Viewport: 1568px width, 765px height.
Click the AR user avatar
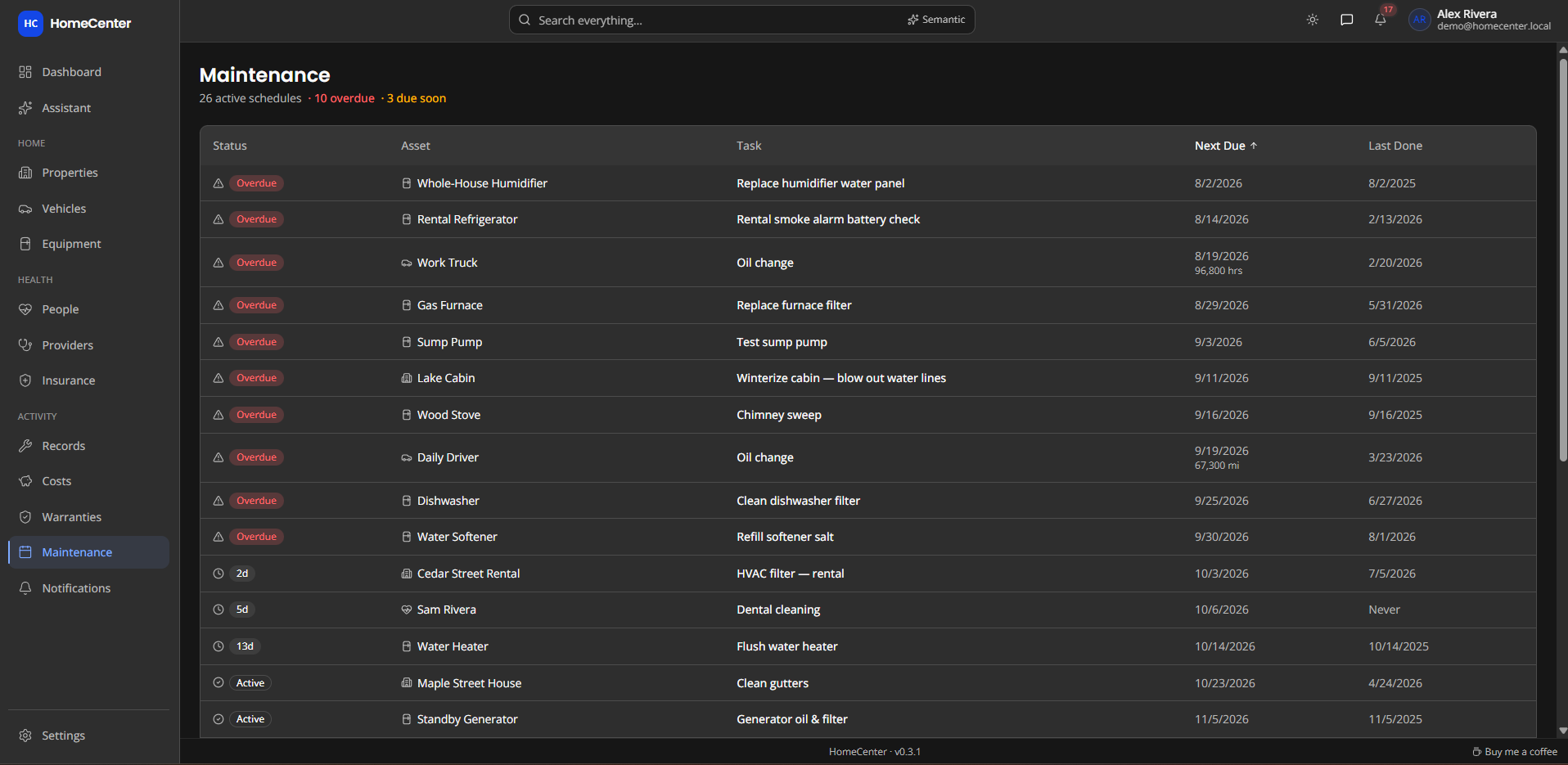click(x=1419, y=20)
